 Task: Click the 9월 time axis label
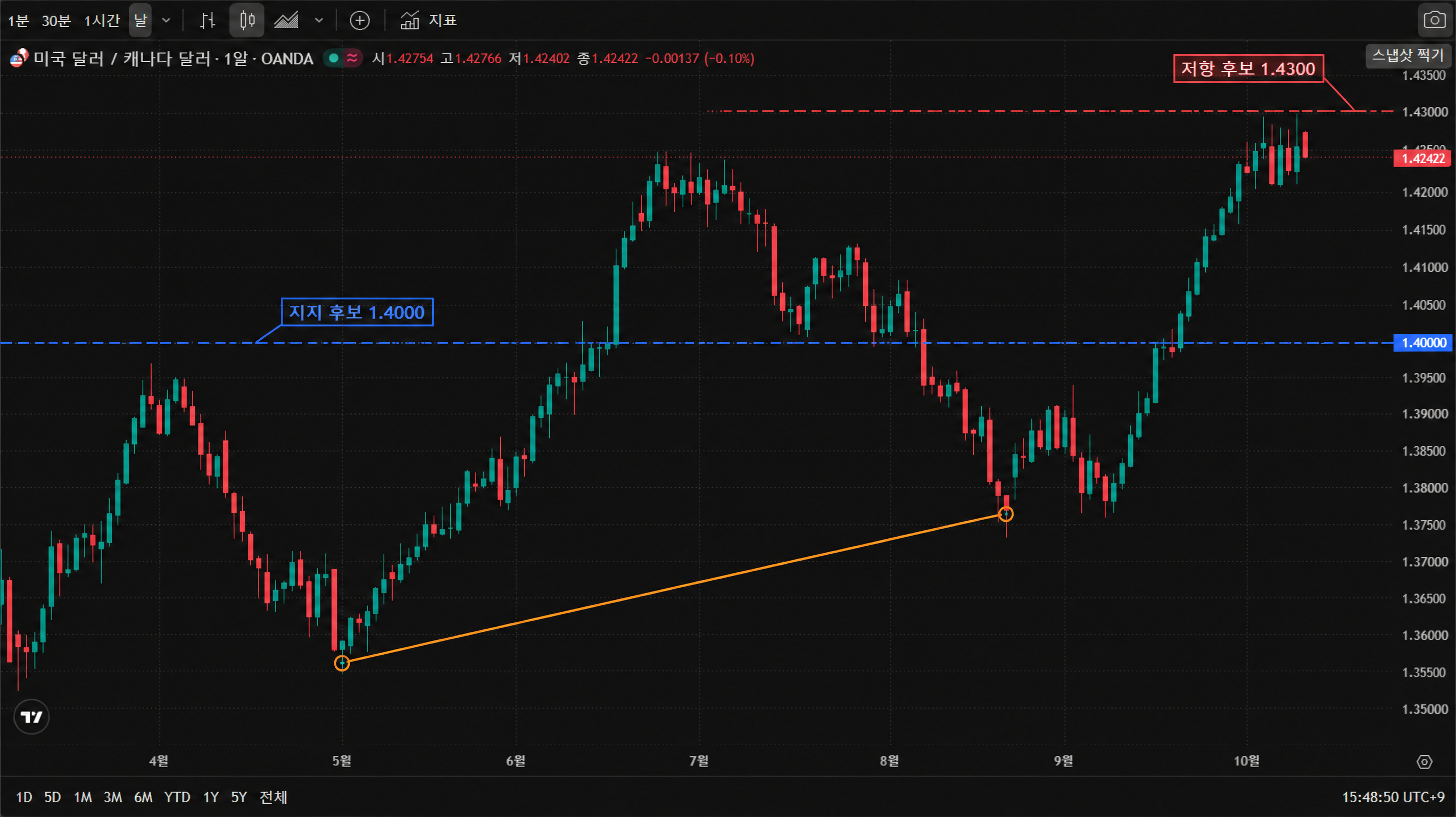coord(1063,761)
